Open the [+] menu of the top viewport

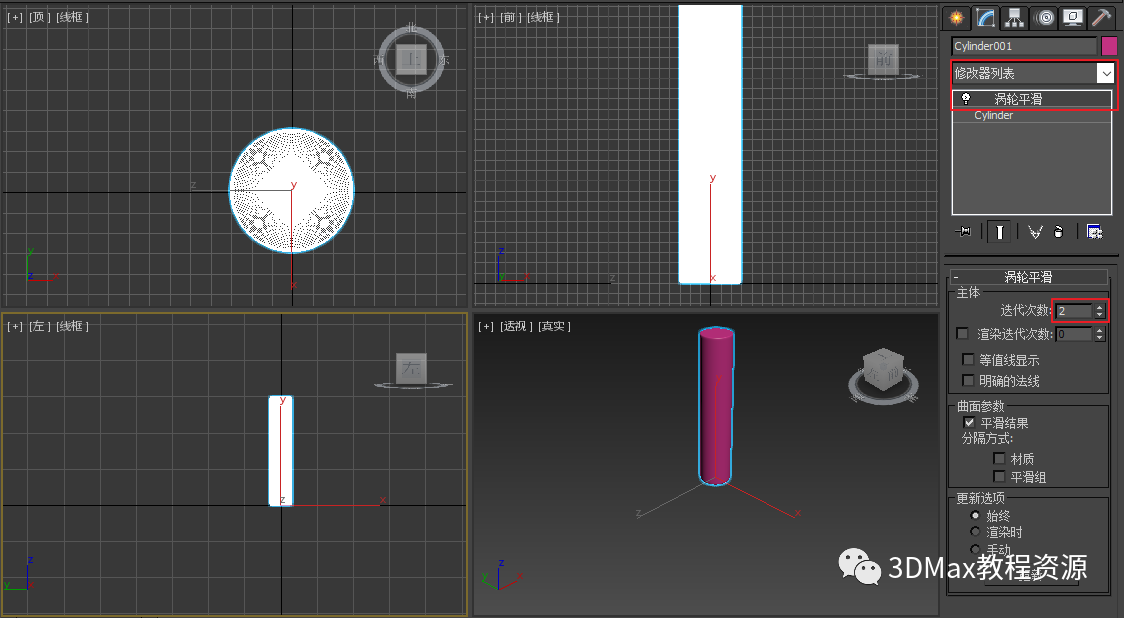pos(15,17)
